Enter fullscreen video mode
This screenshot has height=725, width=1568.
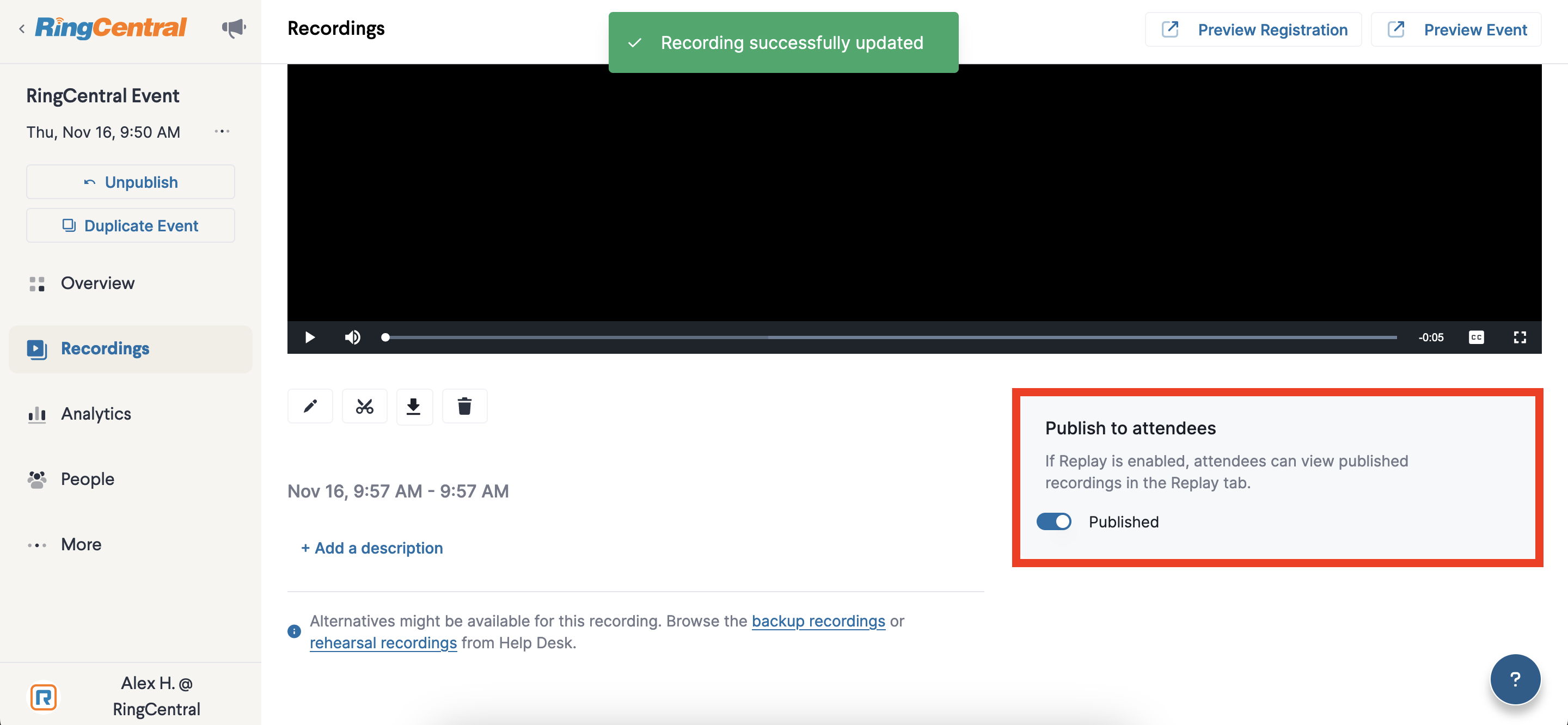1520,337
